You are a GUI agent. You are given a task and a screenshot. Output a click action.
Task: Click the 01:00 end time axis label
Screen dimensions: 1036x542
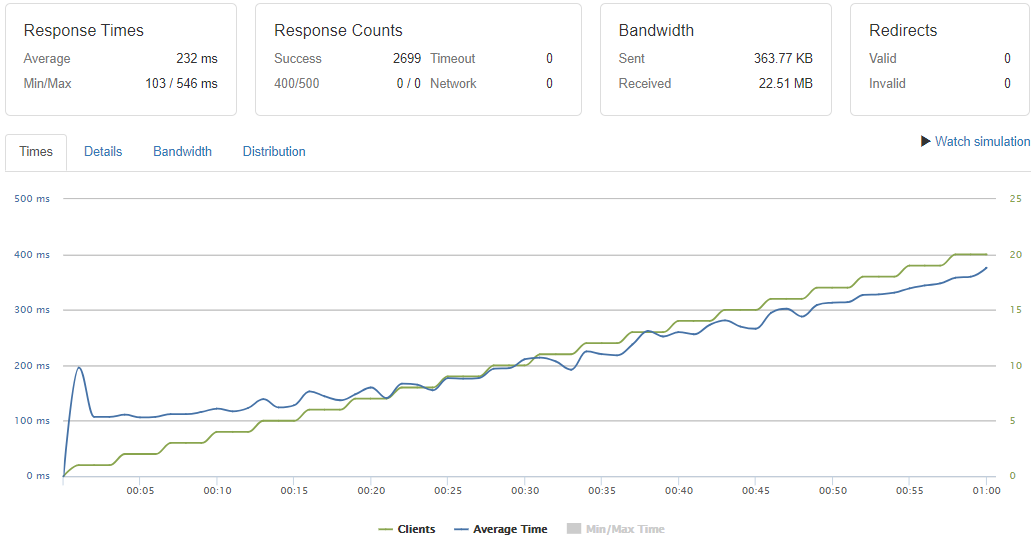coord(987,491)
